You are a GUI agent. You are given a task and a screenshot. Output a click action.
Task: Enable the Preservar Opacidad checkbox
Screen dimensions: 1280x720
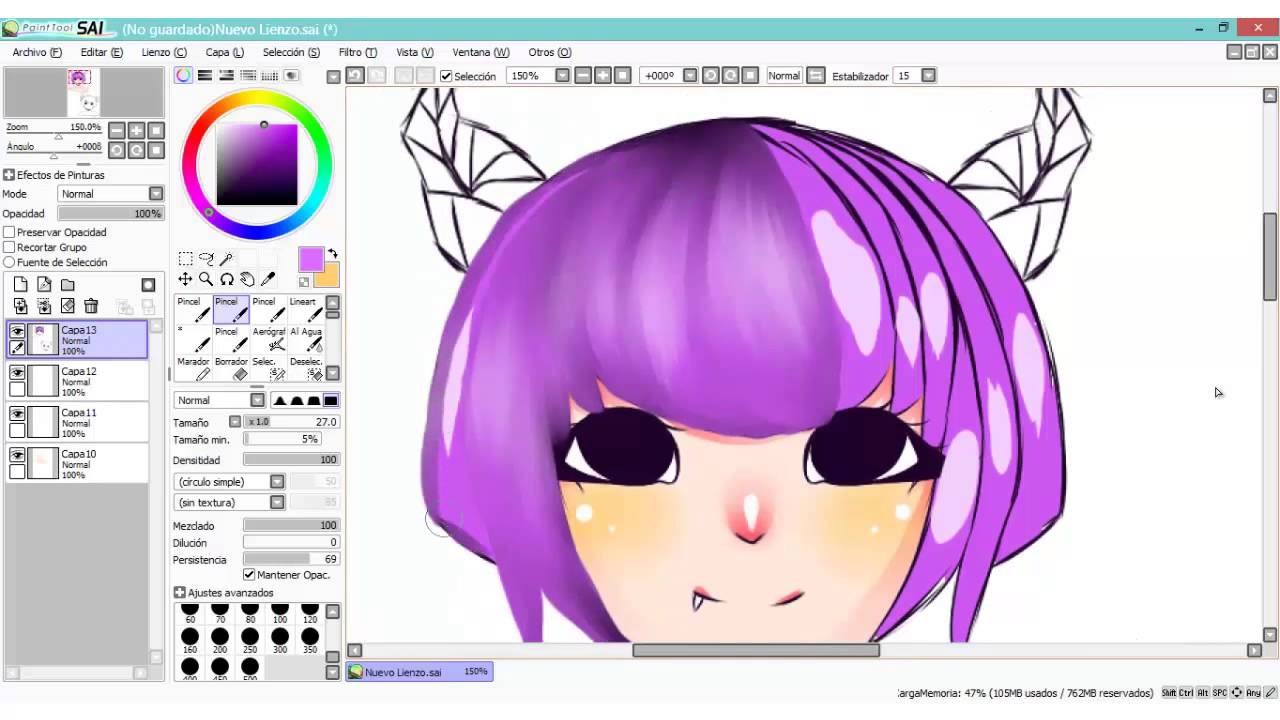[x=9, y=232]
